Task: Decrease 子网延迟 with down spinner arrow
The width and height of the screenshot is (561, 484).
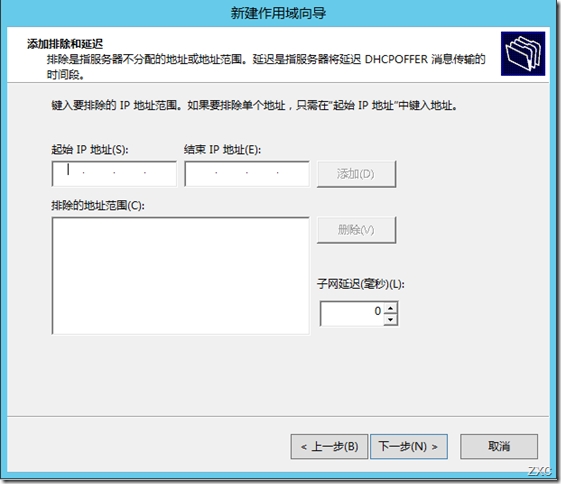Action: pos(390,319)
